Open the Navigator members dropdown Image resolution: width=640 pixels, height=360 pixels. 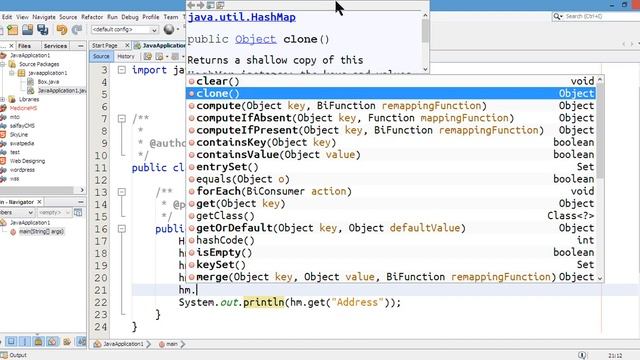pyautogui.click(x=17, y=213)
